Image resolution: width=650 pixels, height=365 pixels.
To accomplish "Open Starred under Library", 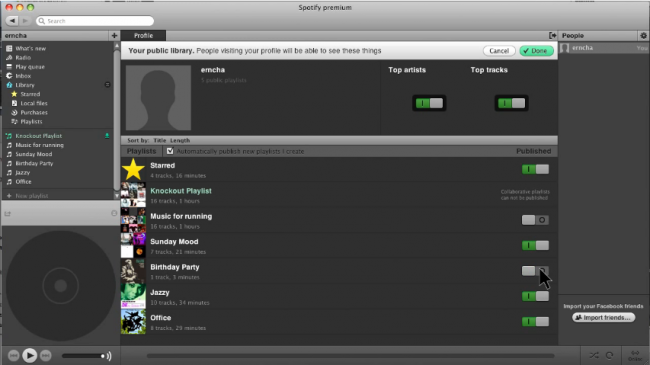I will click(x=30, y=94).
